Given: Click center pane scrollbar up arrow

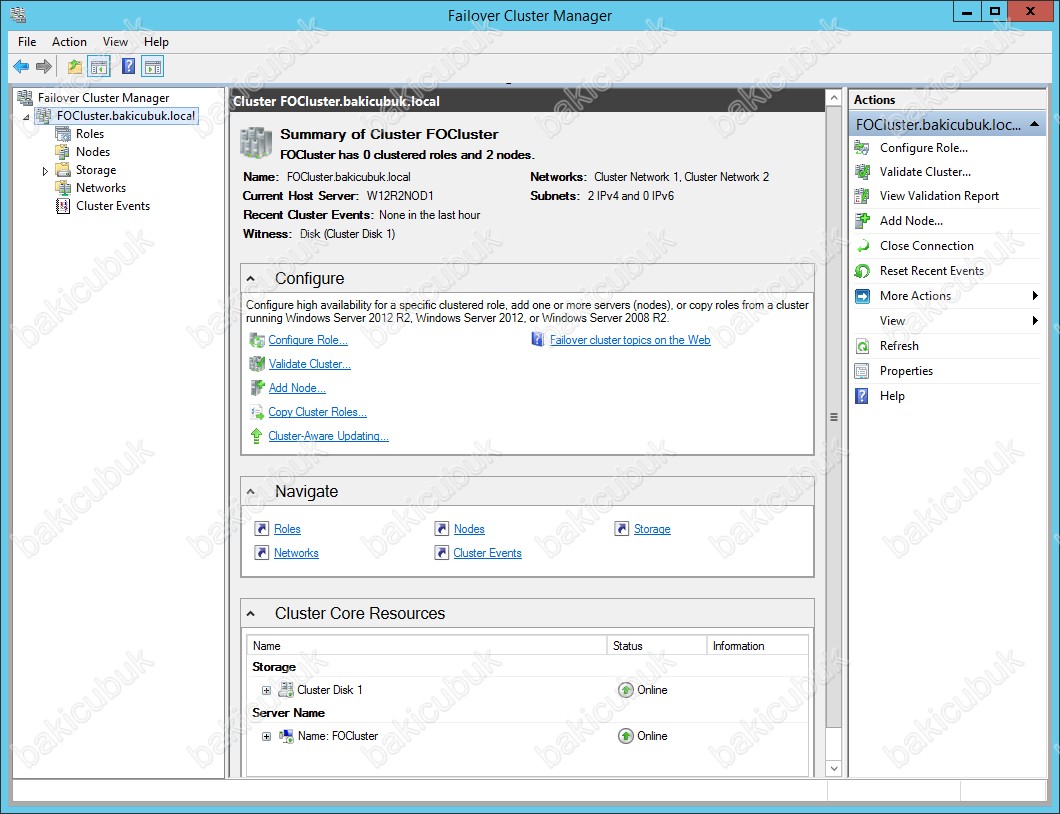Looking at the screenshot, I should point(834,98).
